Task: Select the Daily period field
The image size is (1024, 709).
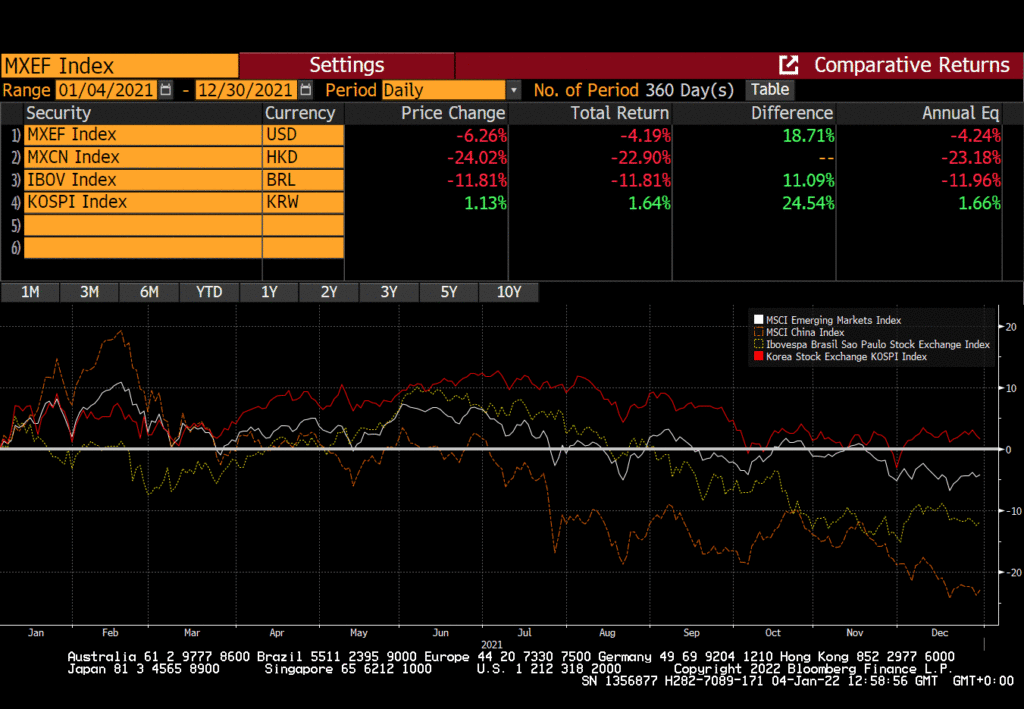Action: coord(443,90)
